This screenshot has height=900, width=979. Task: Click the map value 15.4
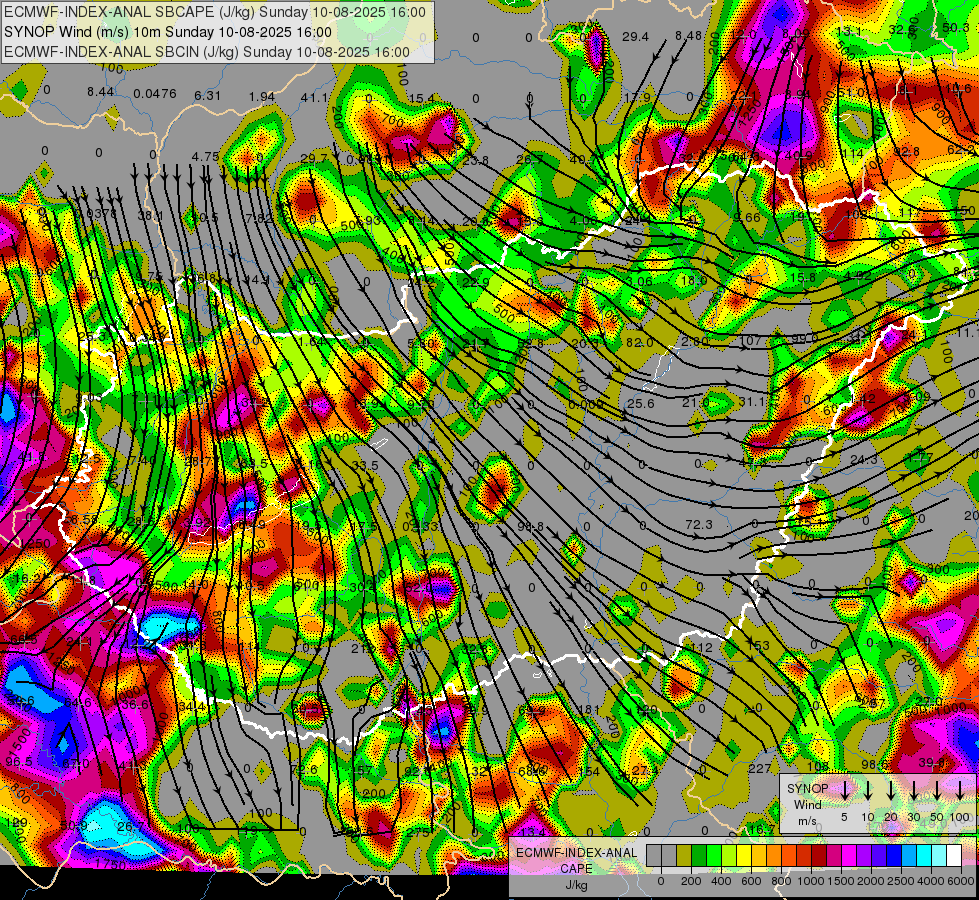coord(422,98)
